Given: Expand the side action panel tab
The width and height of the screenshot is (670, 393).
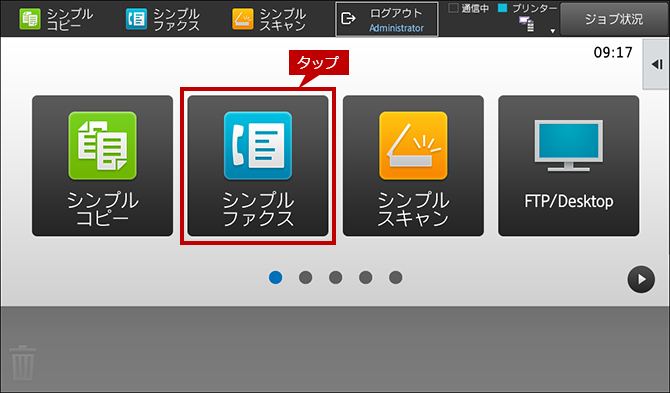Looking at the screenshot, I should coord(656,65).
